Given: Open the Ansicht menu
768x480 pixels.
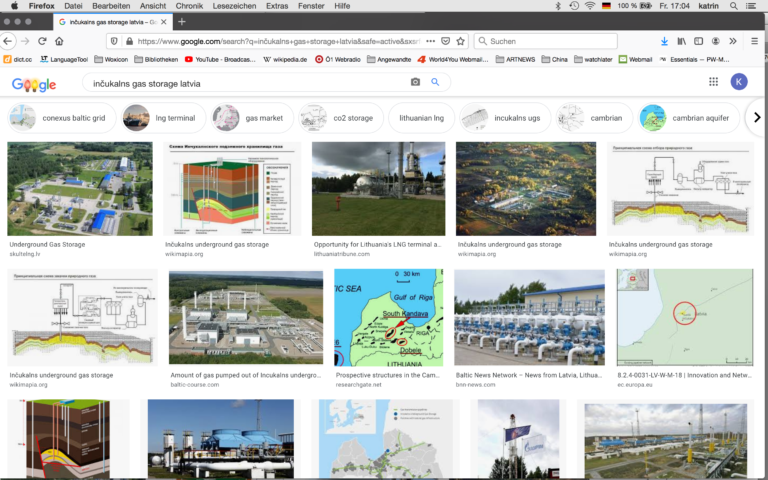Looking at the screenshot, I should (x=153, y=6).
